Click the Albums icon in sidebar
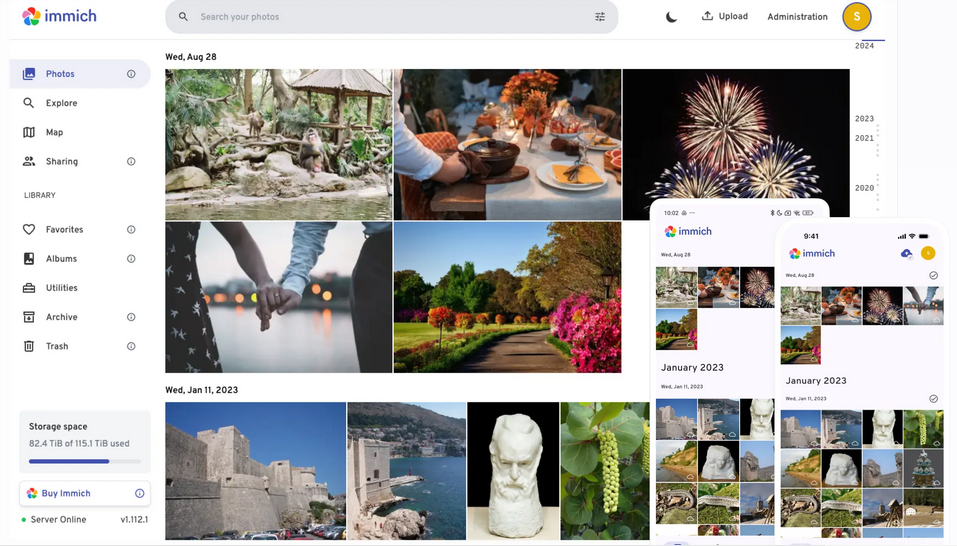The width and height of the screenshot is (957, 546). (x=29, y=259)
